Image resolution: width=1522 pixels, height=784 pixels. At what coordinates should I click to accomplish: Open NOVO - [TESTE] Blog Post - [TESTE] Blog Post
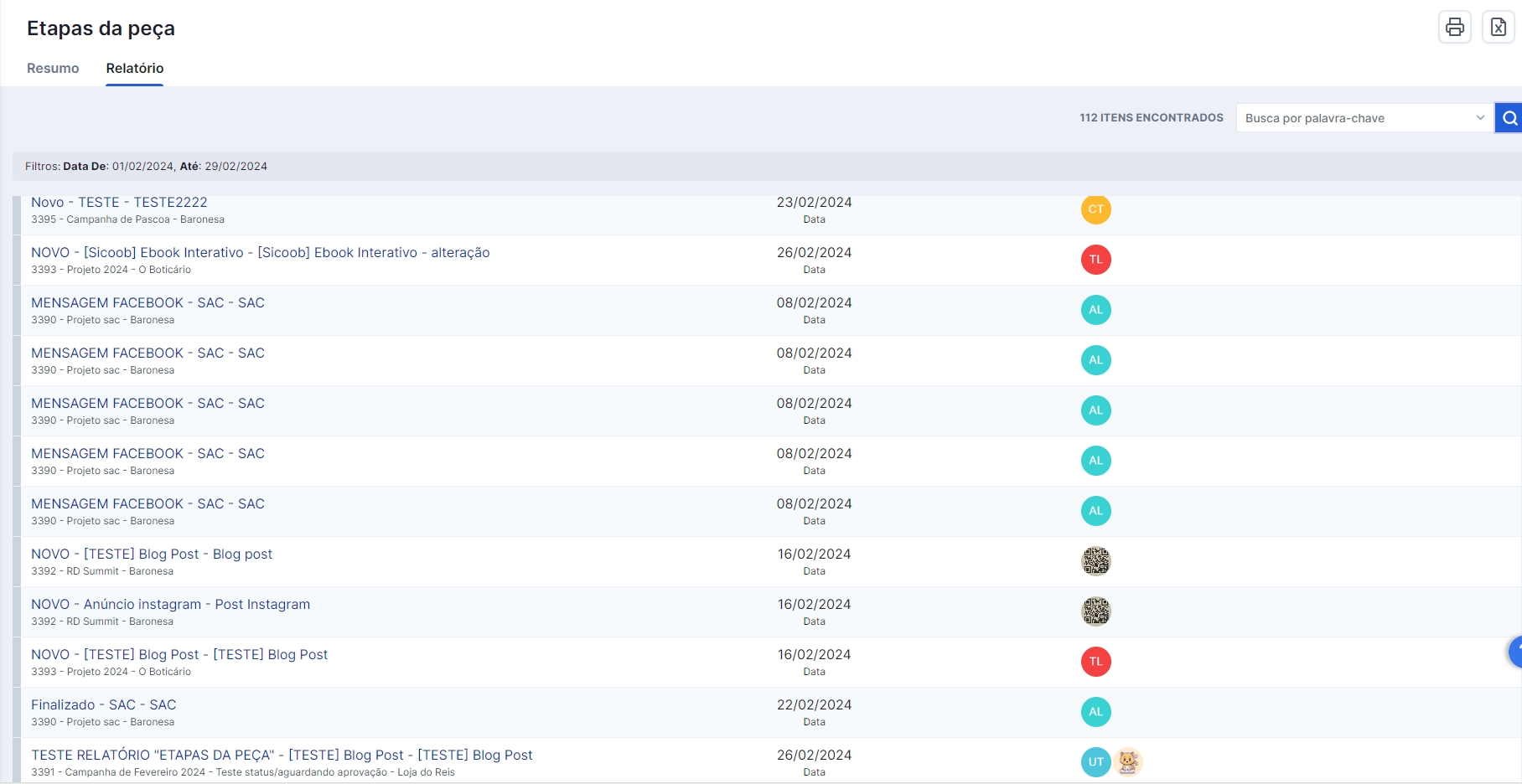pos(179,655)
